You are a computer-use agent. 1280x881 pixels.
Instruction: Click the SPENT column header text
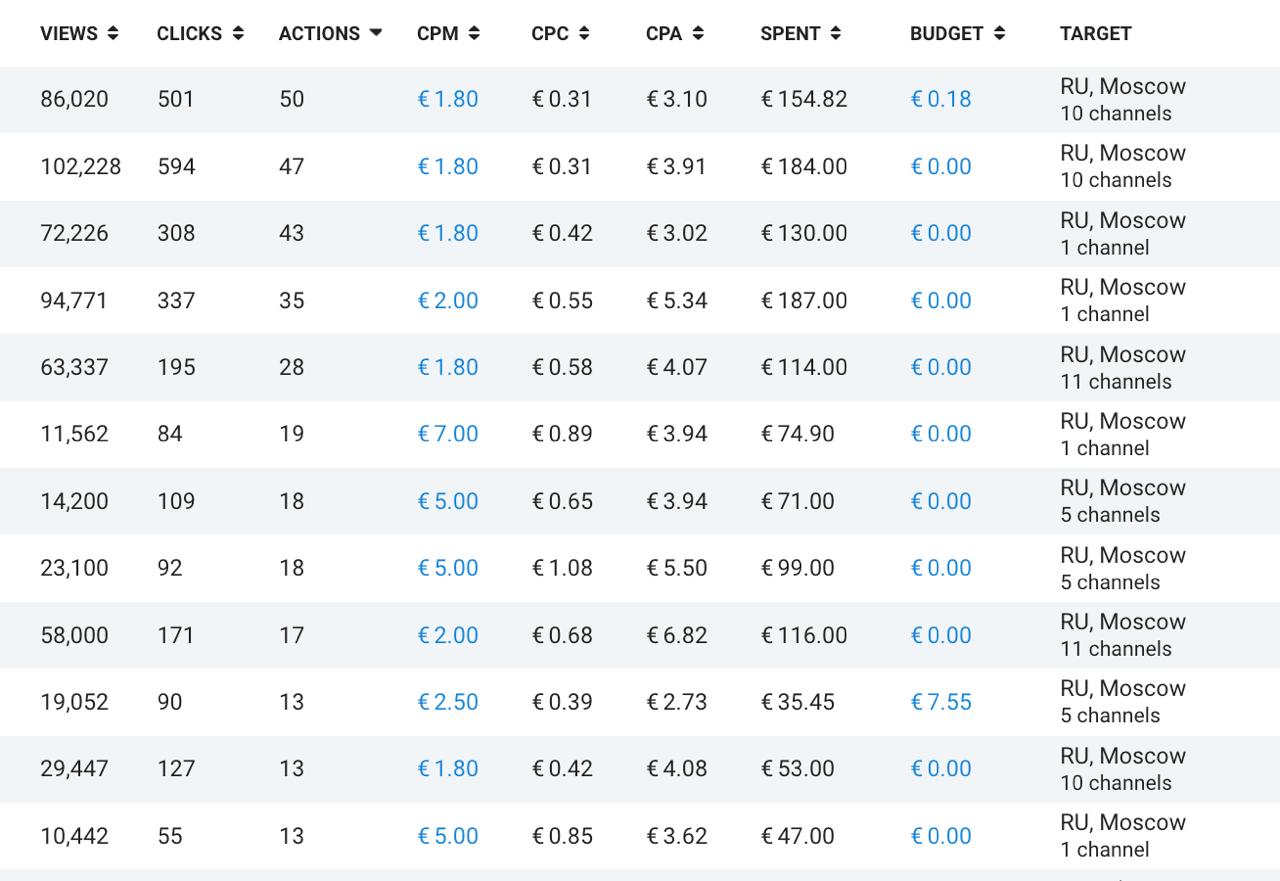click(790, 33)
